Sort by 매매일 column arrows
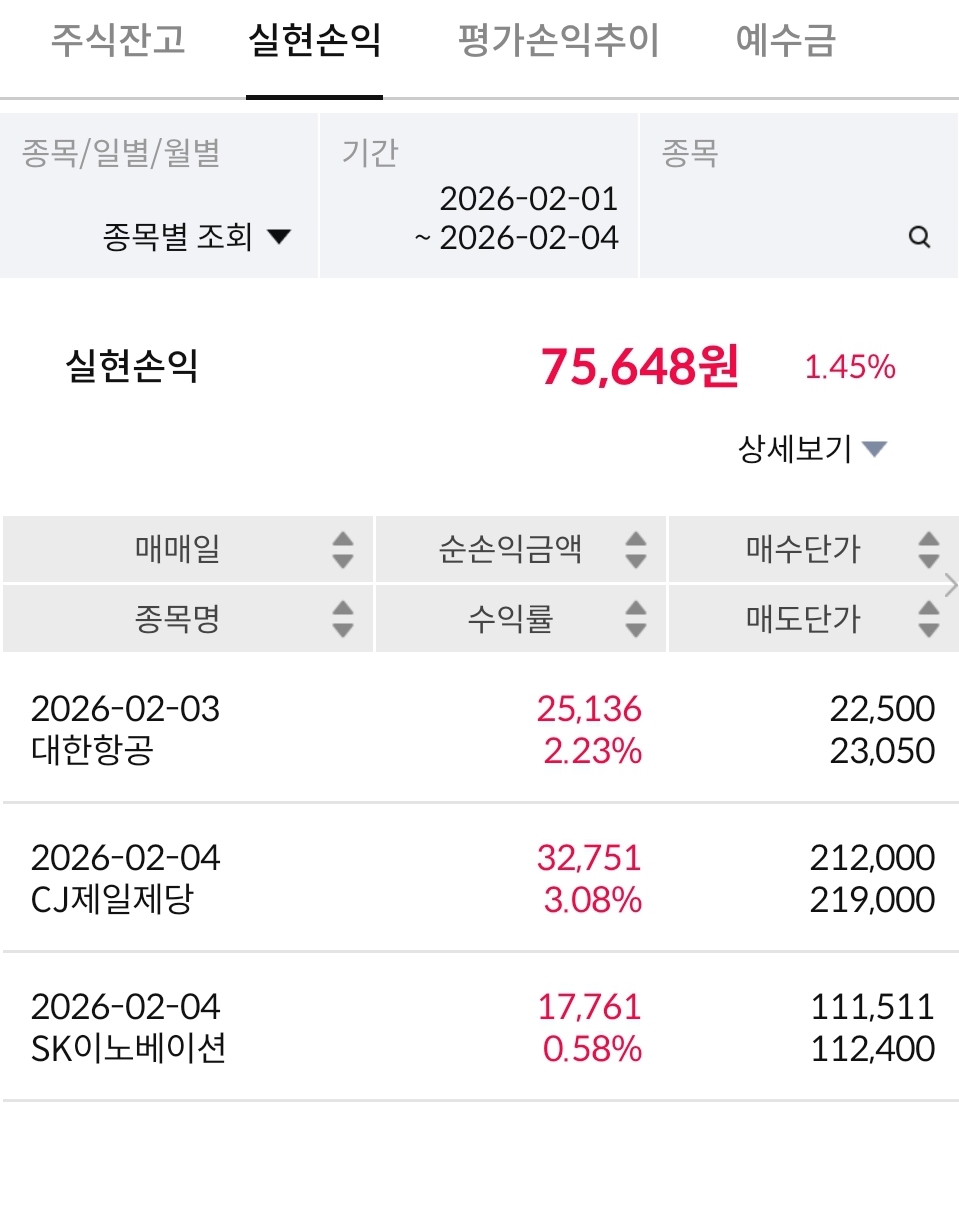 (x=343, y=549)
